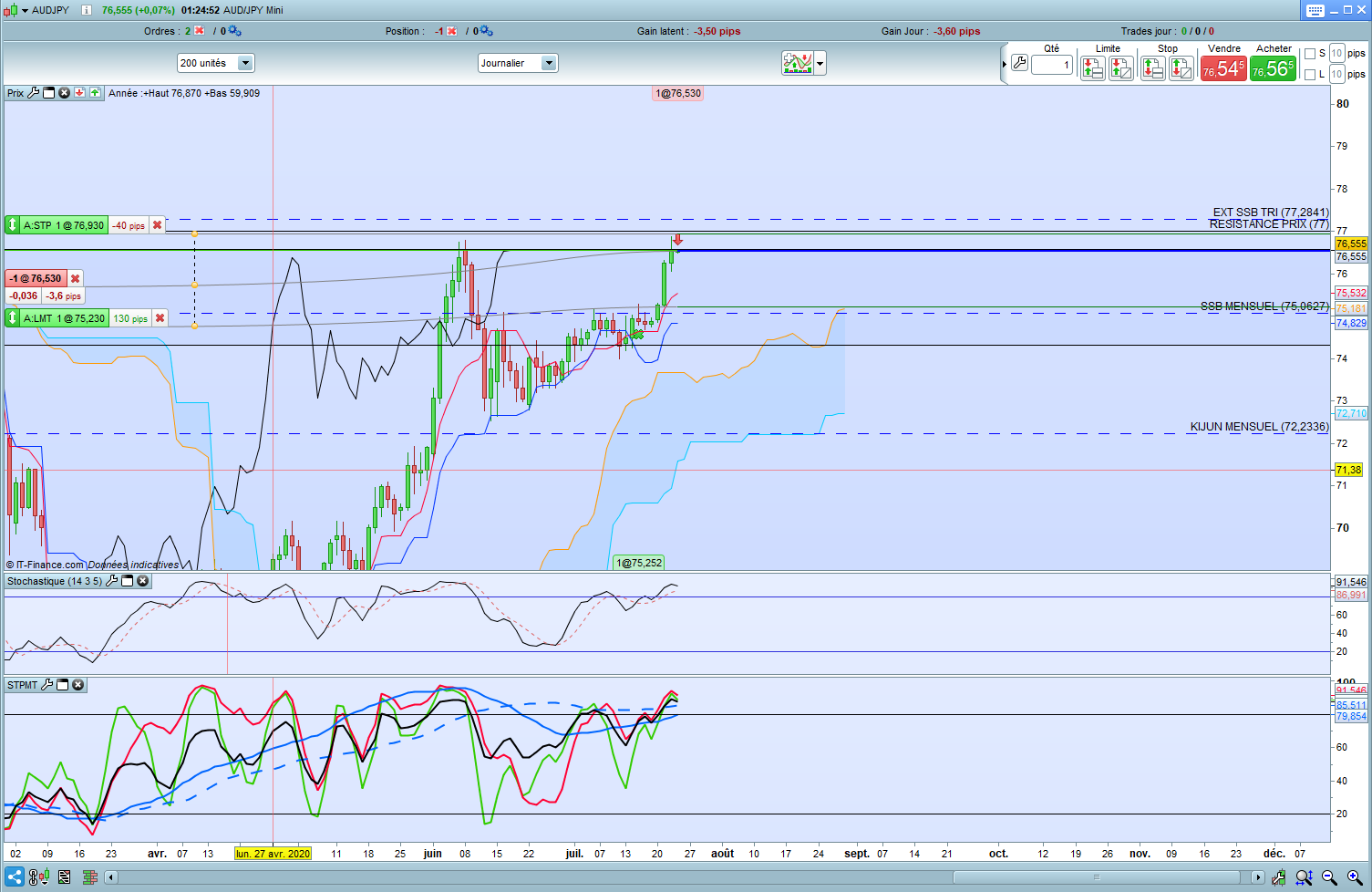
Task: Click the chart trading mode icon
Action: point(797,63)
